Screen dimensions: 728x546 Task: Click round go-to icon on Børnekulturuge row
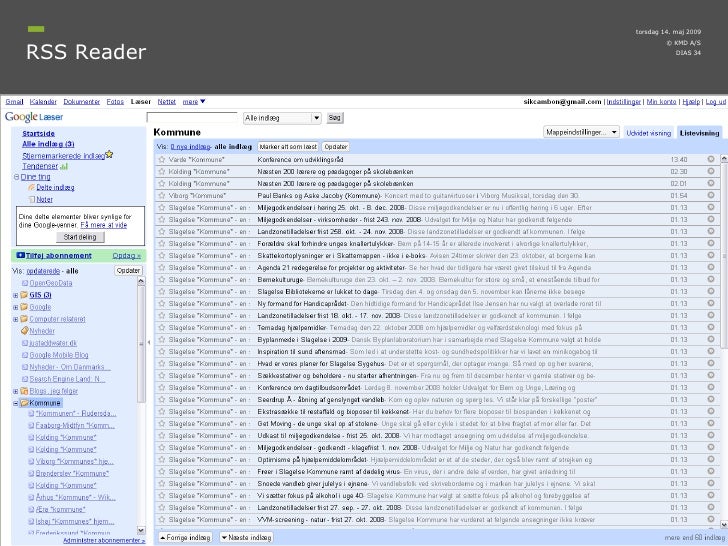point(711,280)
